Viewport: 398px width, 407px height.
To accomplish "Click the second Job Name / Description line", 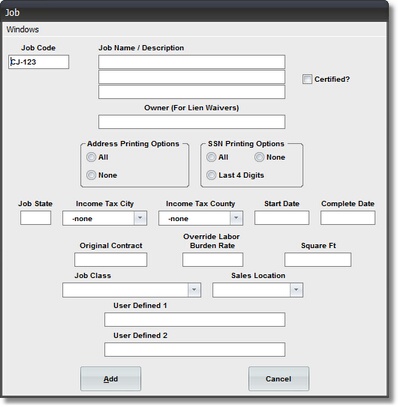I will coord(192,77).
